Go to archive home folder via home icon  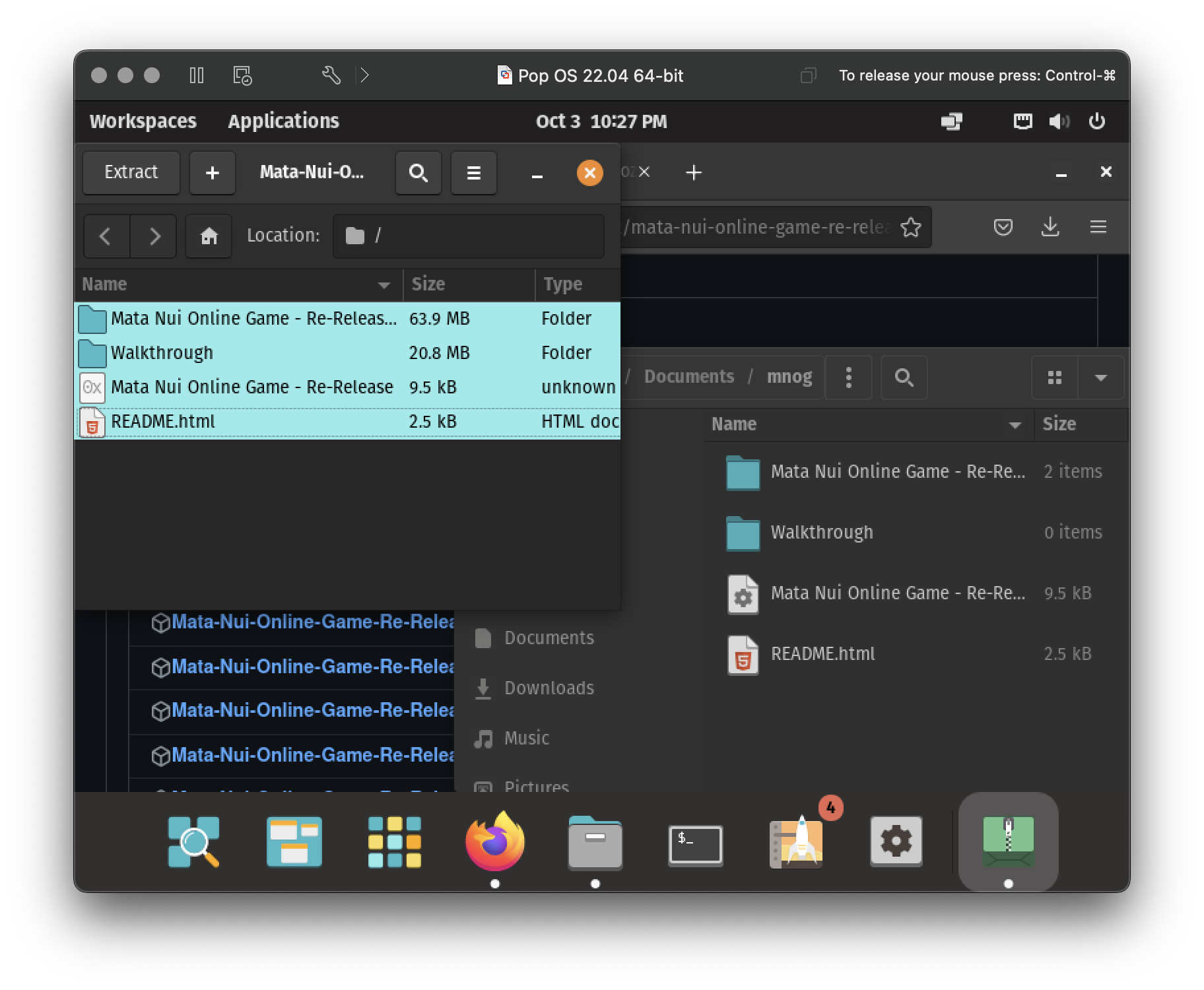208,236
